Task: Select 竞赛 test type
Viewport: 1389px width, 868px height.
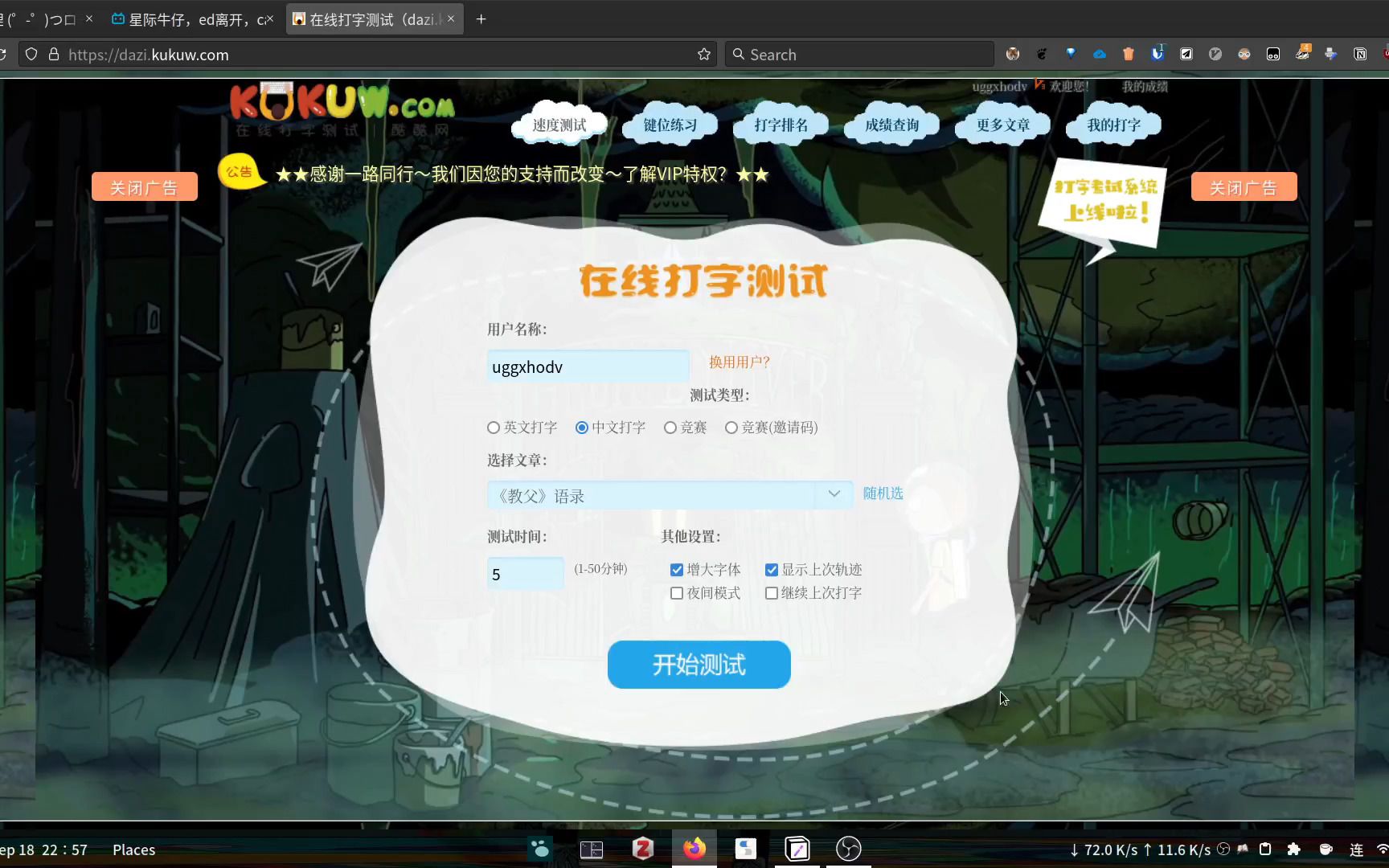Action: coord(670,428)
